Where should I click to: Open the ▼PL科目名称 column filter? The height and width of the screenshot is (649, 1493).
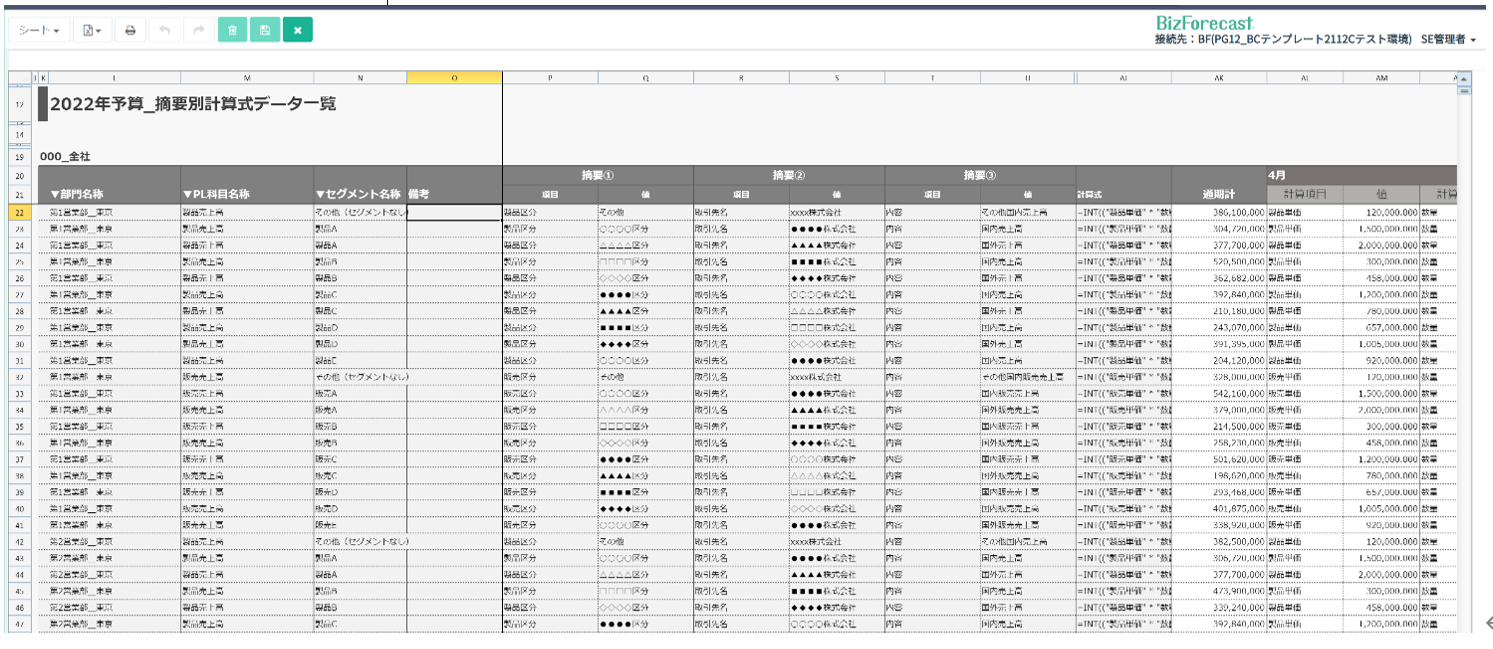[x=216, y=193]
